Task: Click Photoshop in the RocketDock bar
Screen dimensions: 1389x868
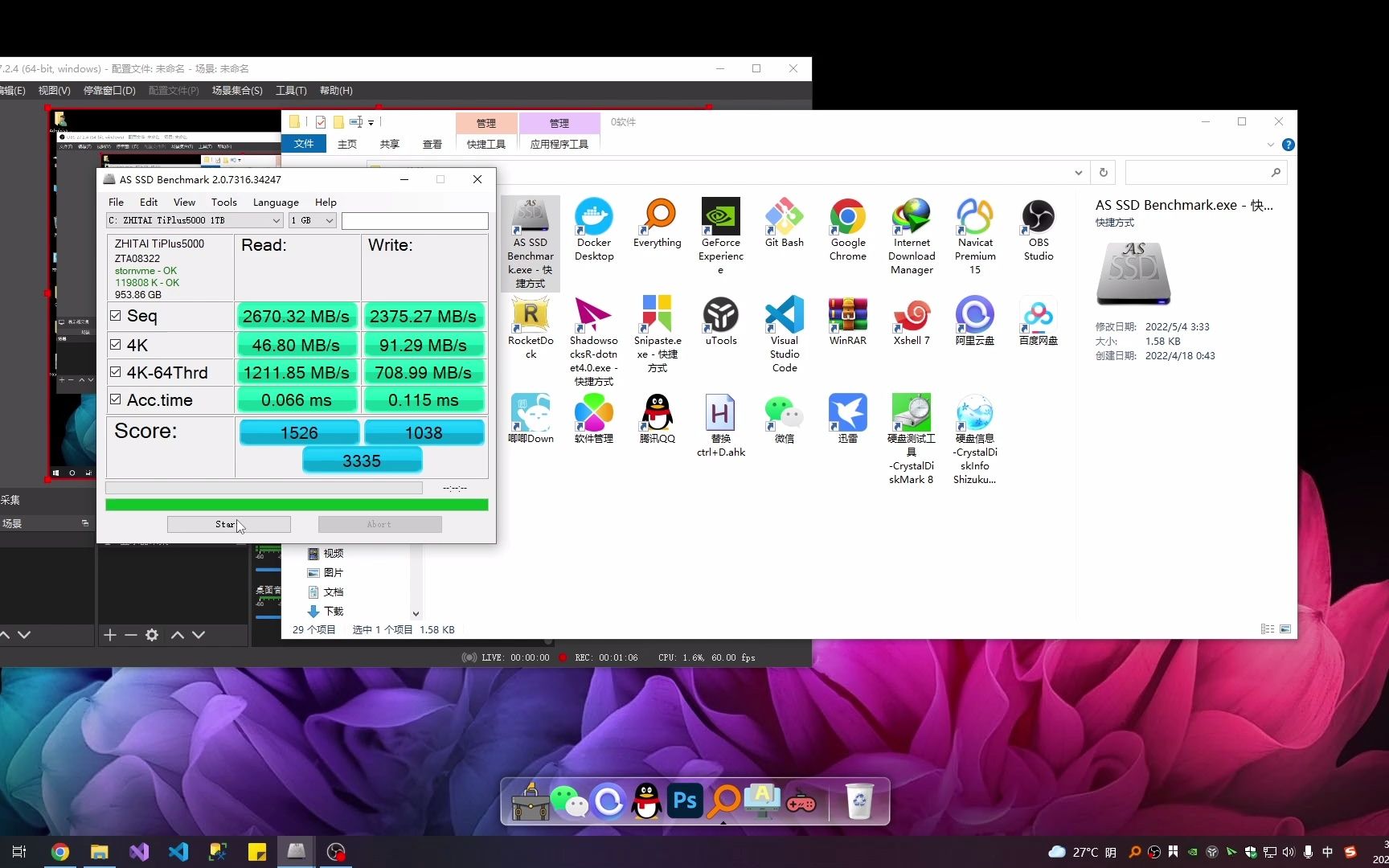Action: coord(685,801)
